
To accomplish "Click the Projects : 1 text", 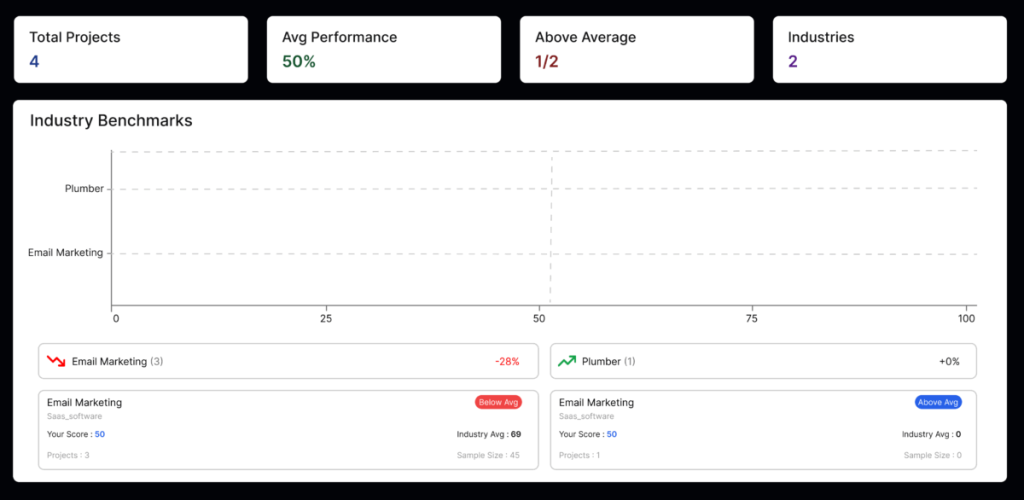I will click(580, 455).
